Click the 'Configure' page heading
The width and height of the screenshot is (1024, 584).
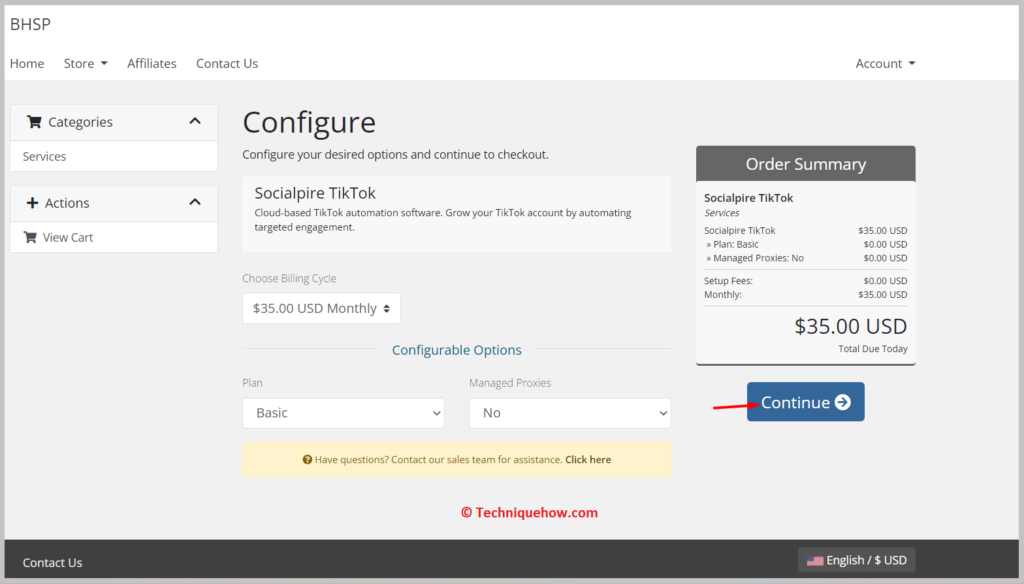click(x=309, y=122)
